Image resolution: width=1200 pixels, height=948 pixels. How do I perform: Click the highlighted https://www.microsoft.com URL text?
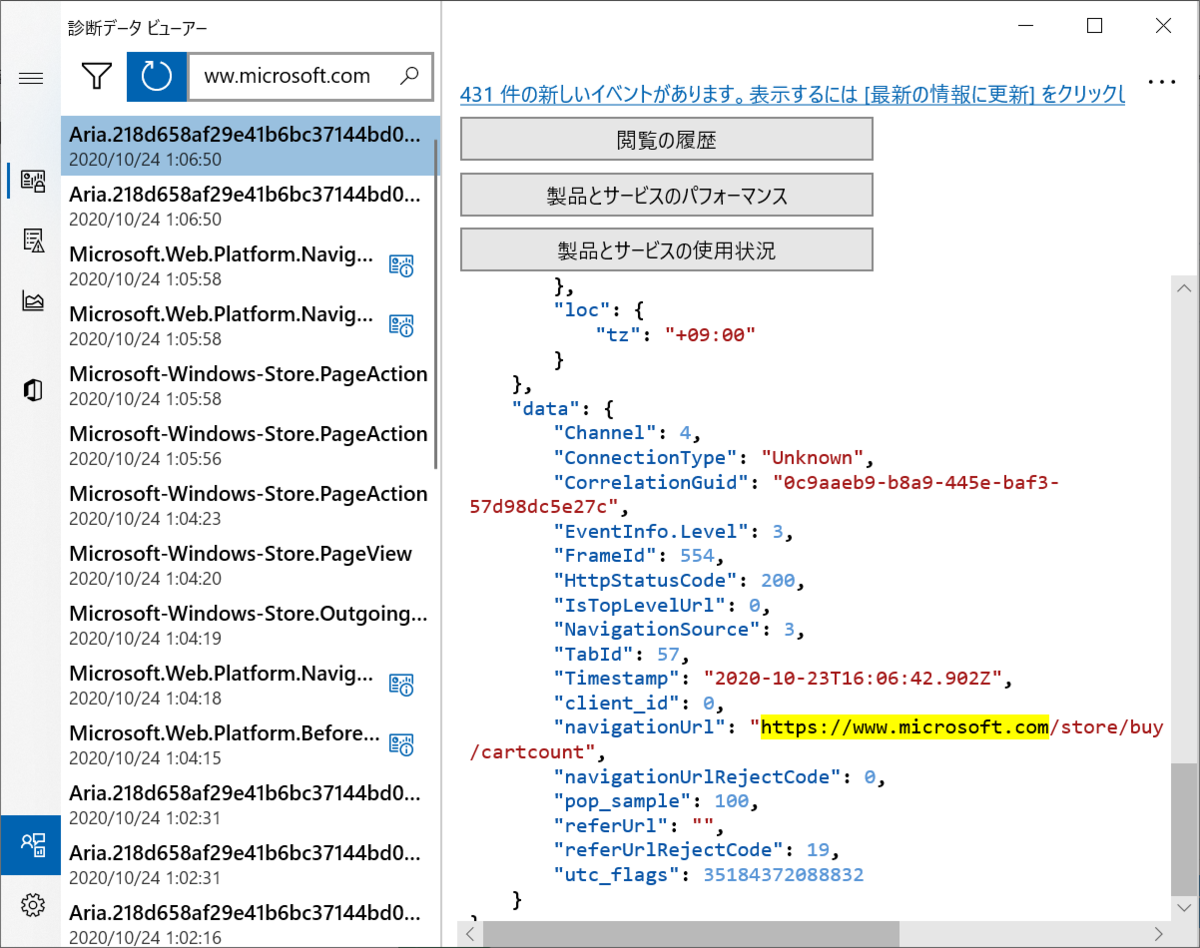(x=905, y=727)
